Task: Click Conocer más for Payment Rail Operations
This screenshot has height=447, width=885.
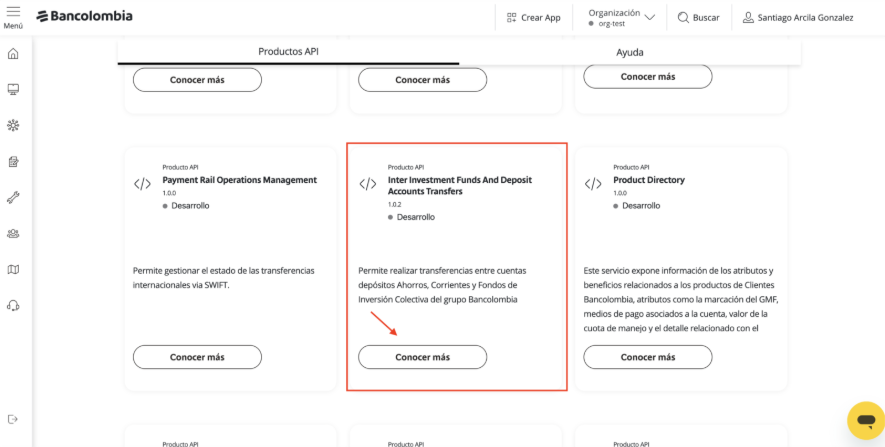Action: tap(197, 357)
